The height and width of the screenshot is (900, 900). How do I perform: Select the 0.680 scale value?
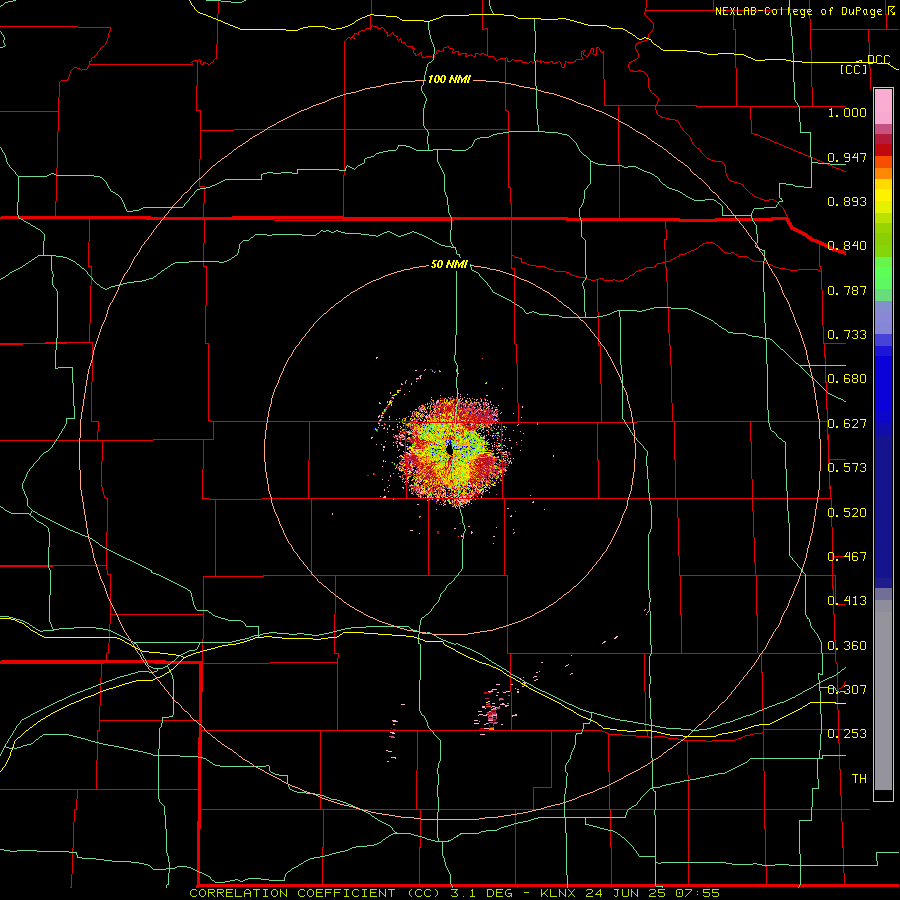(x=847, y=379)
